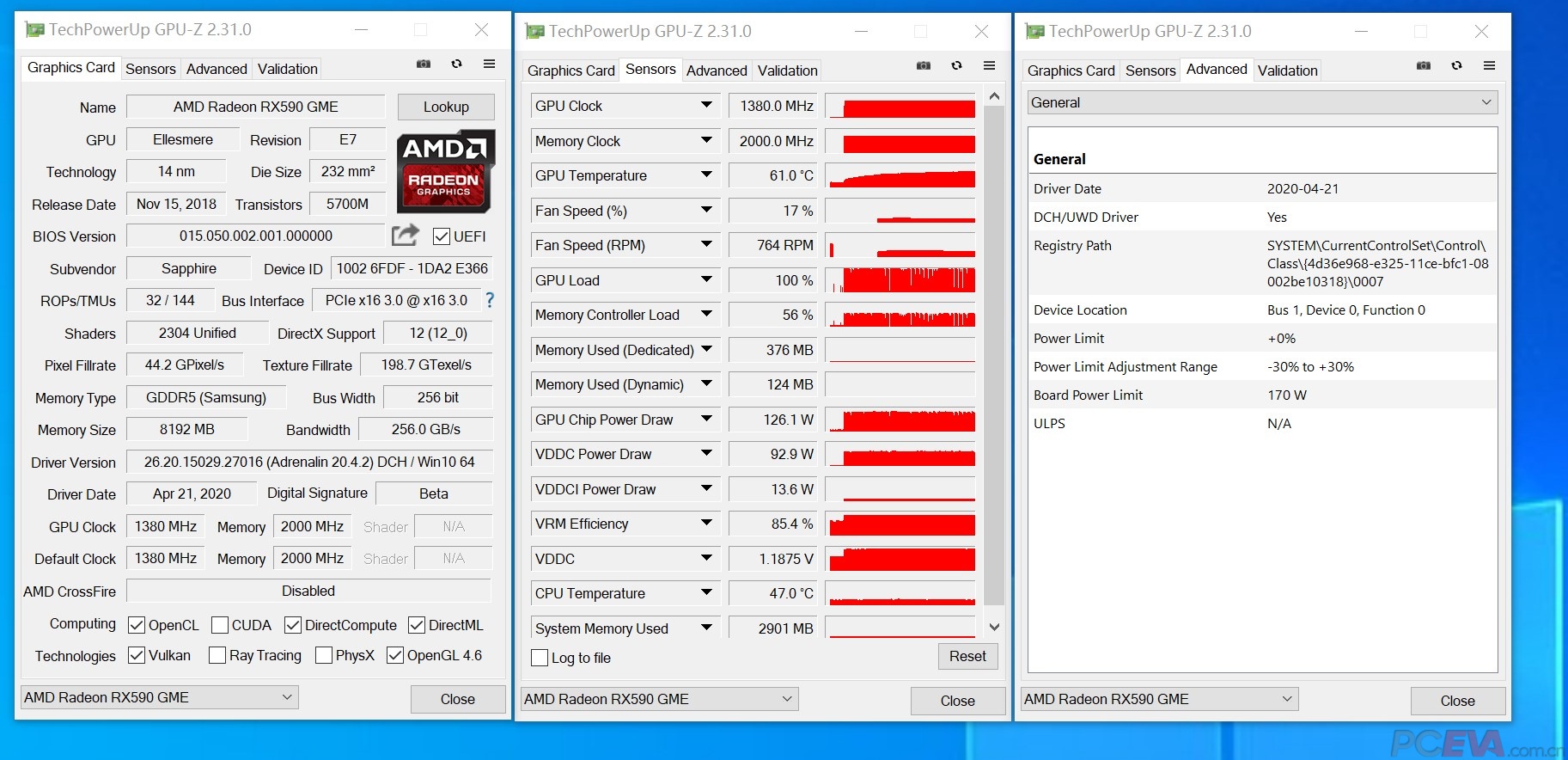Click Driver Version field value
The image size is (1568, 760).
click(x=309, y=462)
